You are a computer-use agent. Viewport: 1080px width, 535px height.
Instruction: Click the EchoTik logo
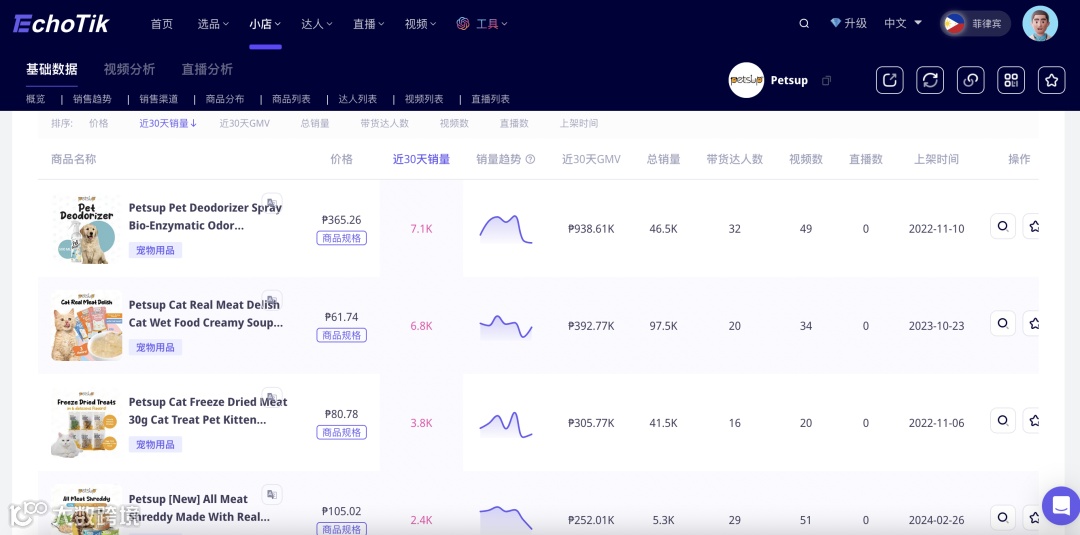(61, 24)
